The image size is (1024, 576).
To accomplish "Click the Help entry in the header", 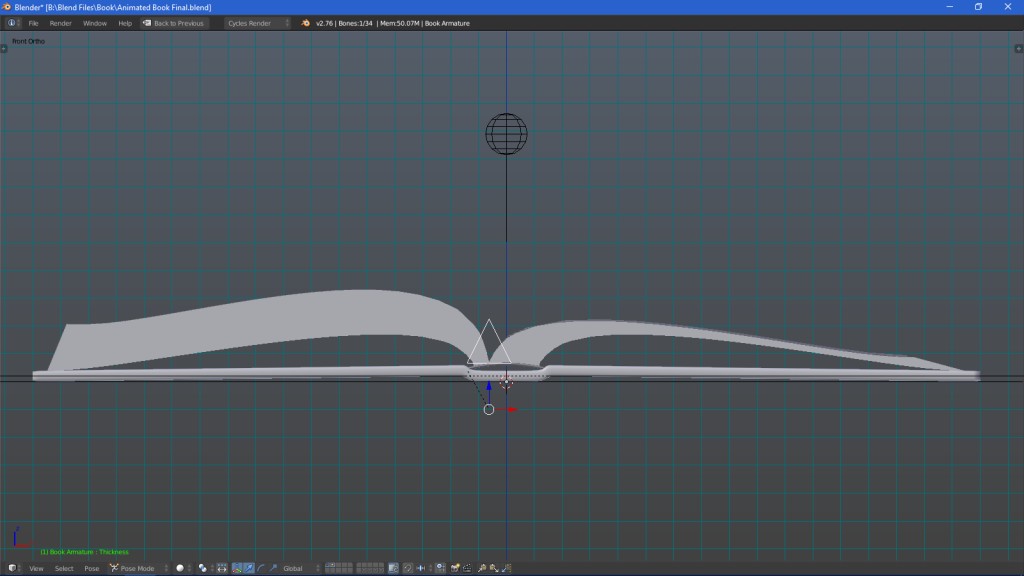I will [126, 22].
